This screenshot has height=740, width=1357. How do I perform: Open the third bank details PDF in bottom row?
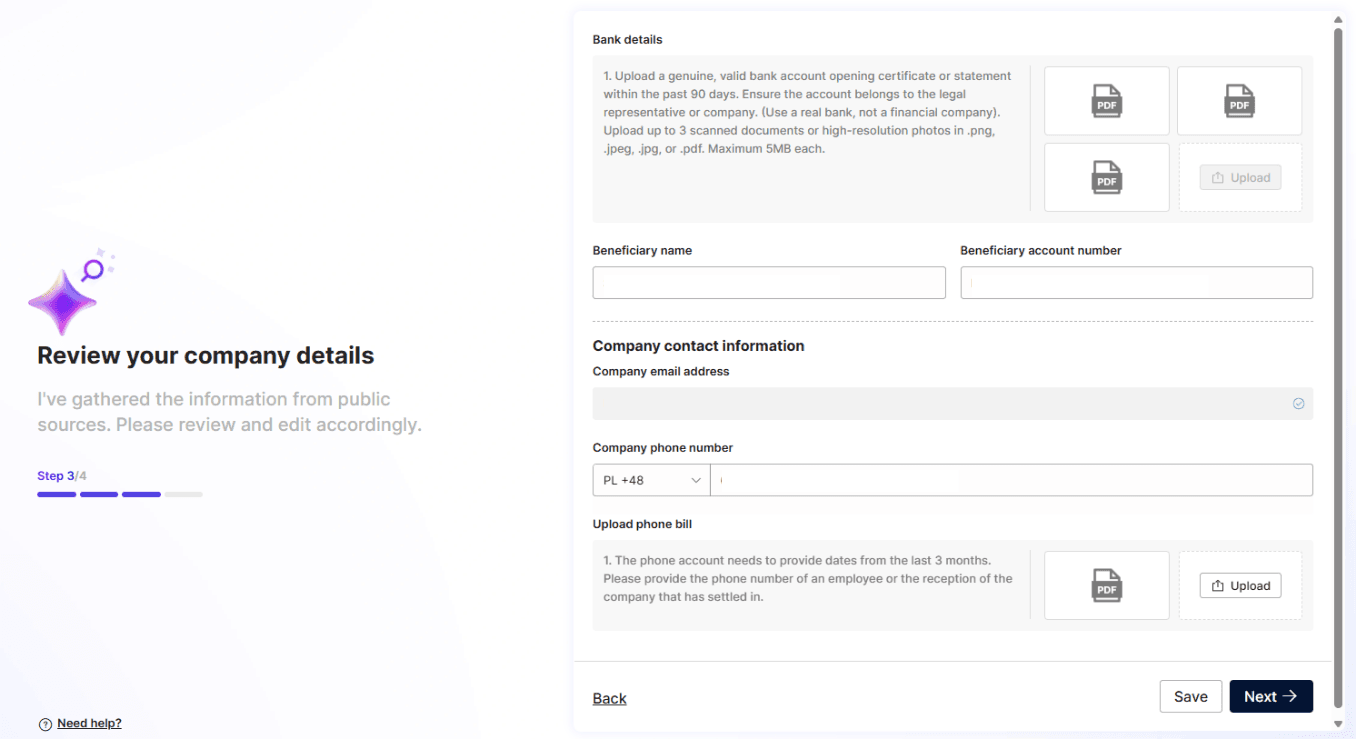(1106, 177)
